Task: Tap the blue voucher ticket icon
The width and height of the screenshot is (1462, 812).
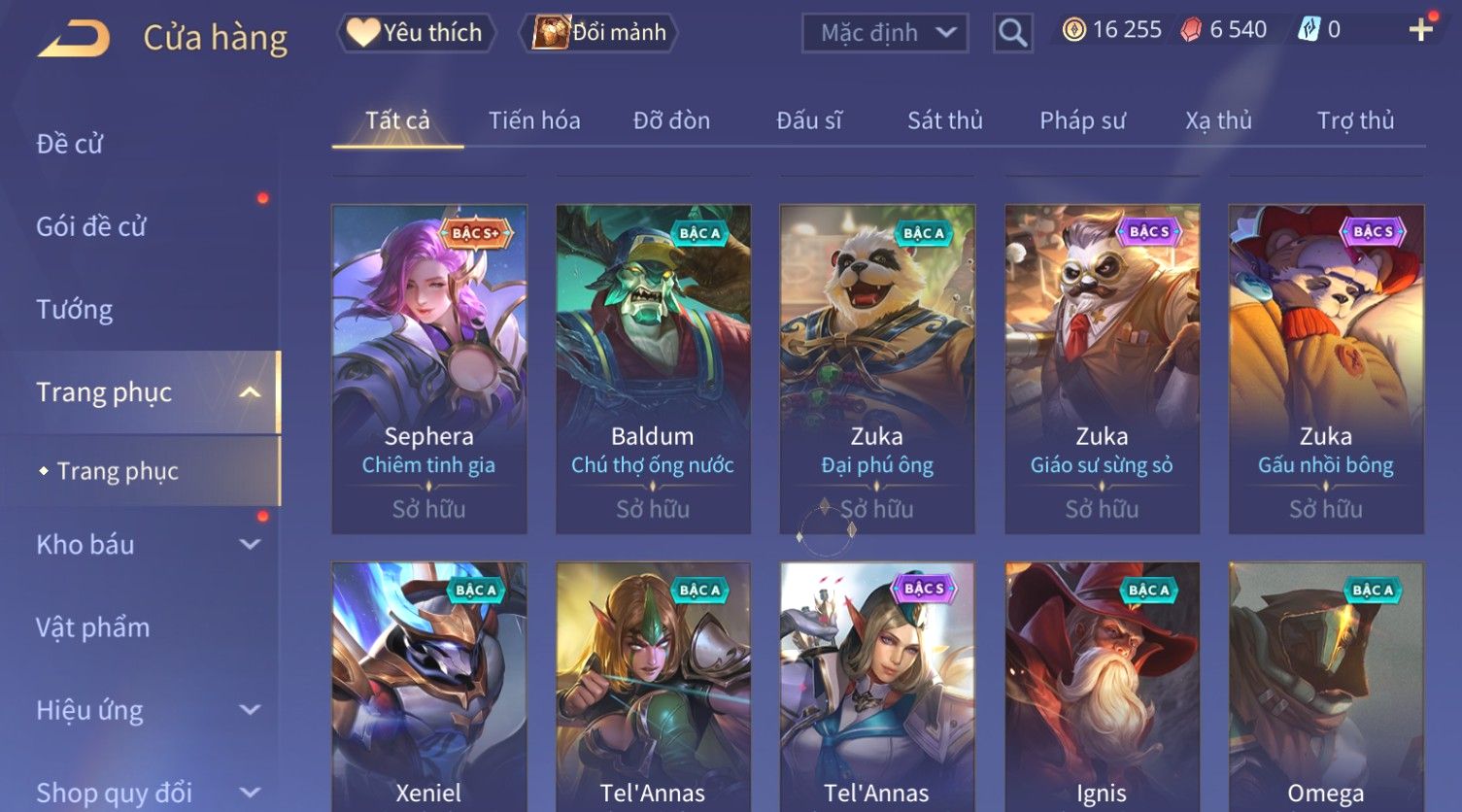Action: 1309,30
